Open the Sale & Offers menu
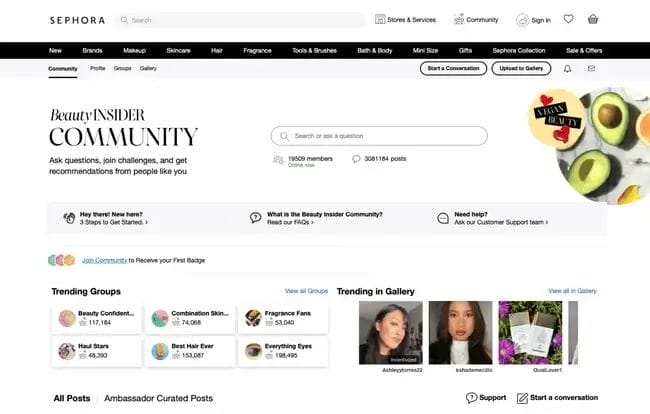Viewport: 650px width, 414px height. (x=584, y=51)
